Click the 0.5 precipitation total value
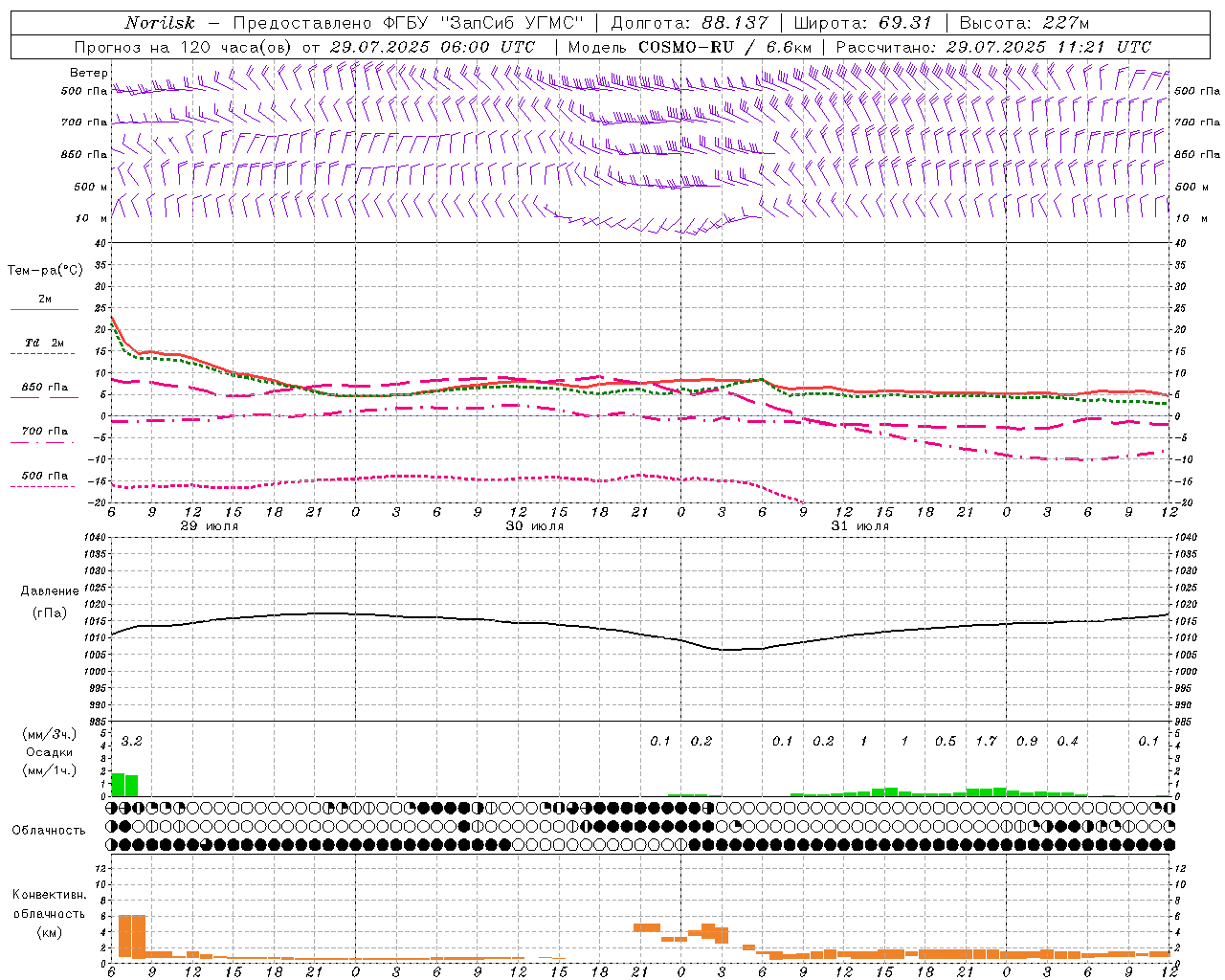This screenshot has height=980, width=1225. (x=946, y=742)
